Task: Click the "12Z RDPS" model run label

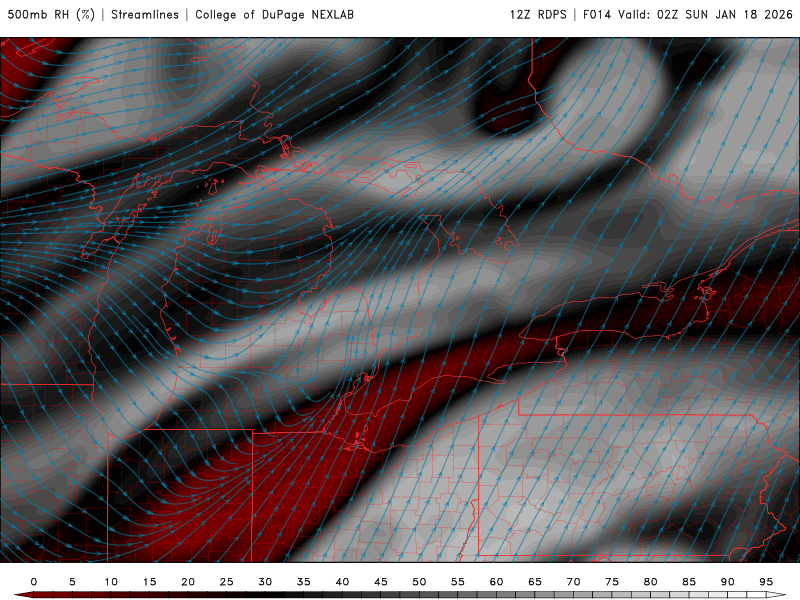Action: point(538,15)
